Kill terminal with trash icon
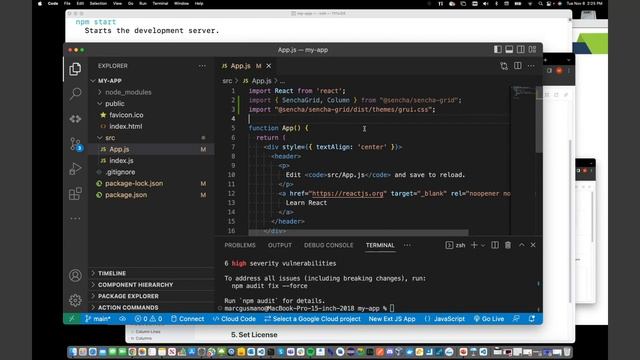640x360 pixels. click(508, 245)
